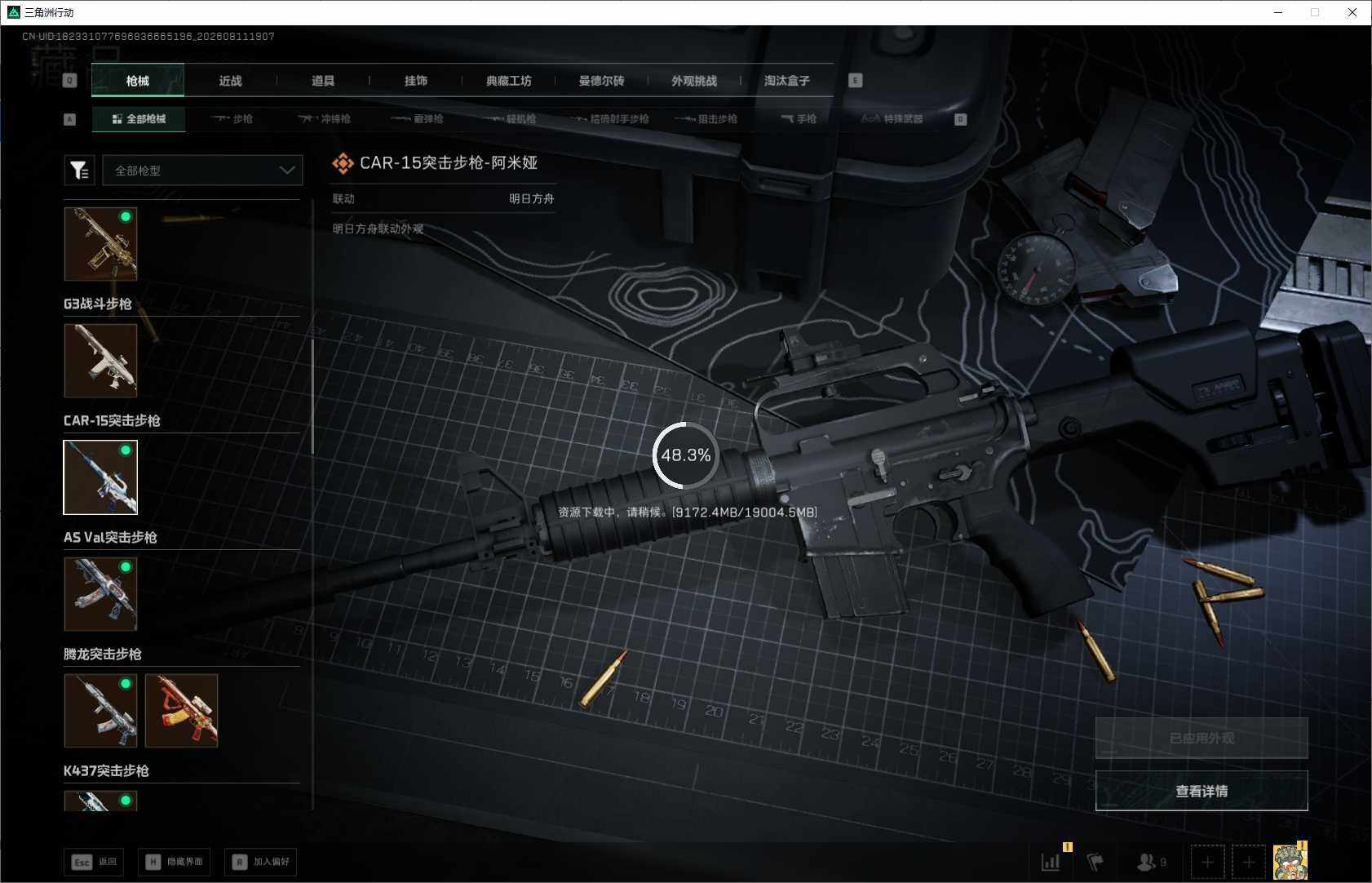Select the first skin under 腾龙突击步枪
Image resolution: width=1372 pixels, height=883 pixels.
[100, 710]
